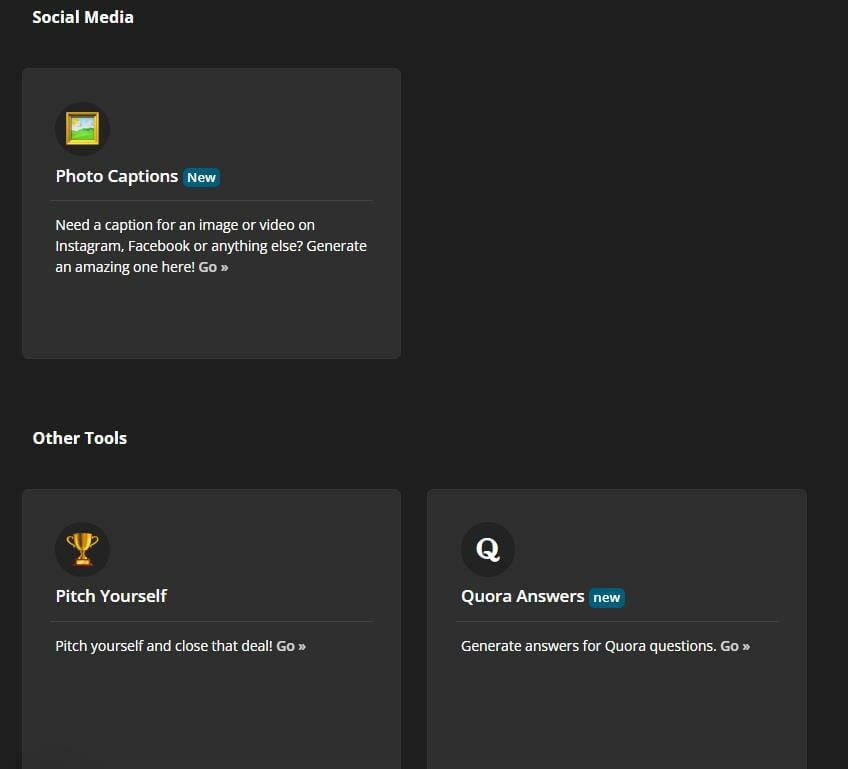
Task: Follow the Go » link for Pitch Yourself
Action: pos(291,646)
